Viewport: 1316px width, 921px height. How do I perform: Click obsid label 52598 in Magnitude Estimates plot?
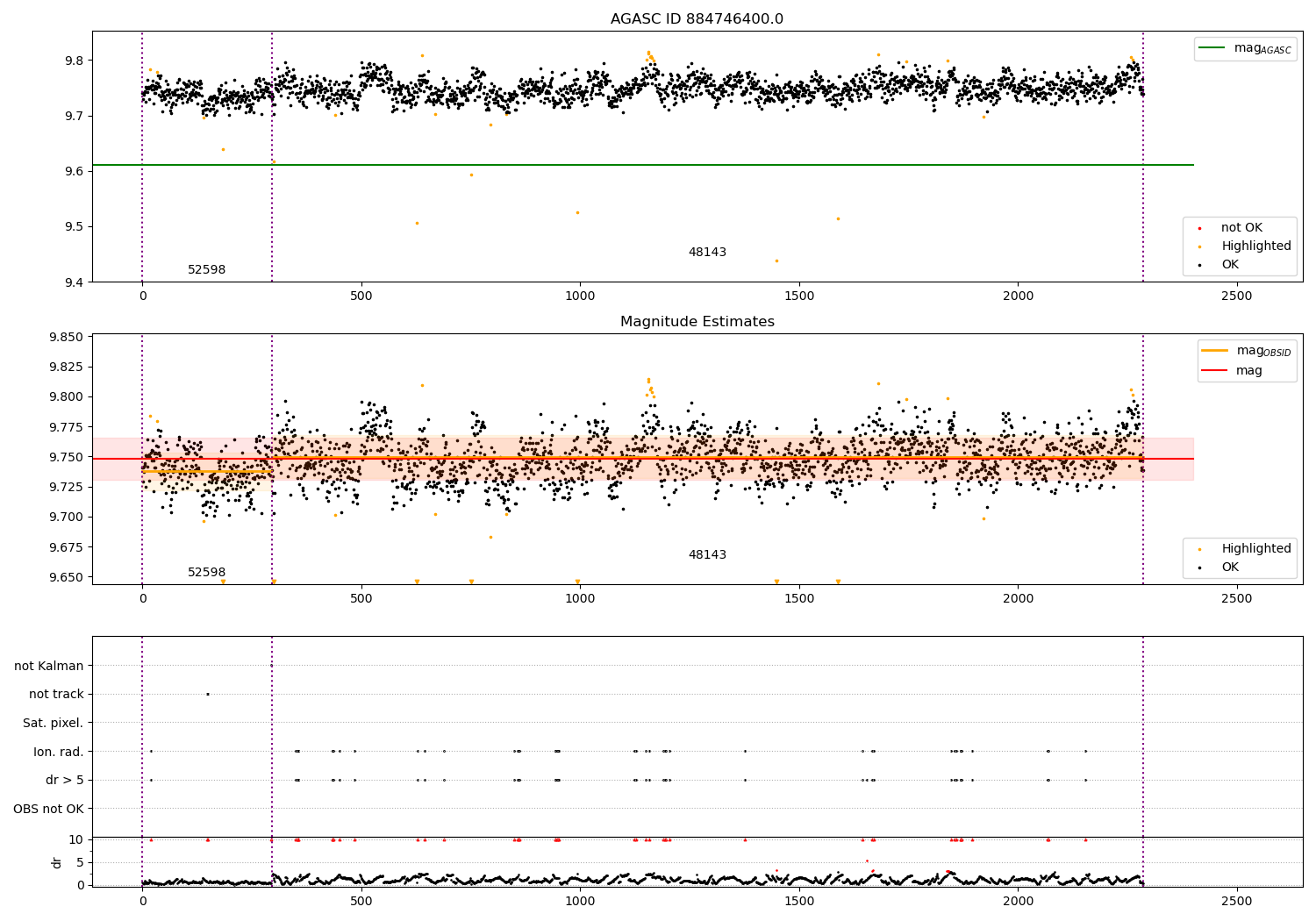tap(207, 573)
